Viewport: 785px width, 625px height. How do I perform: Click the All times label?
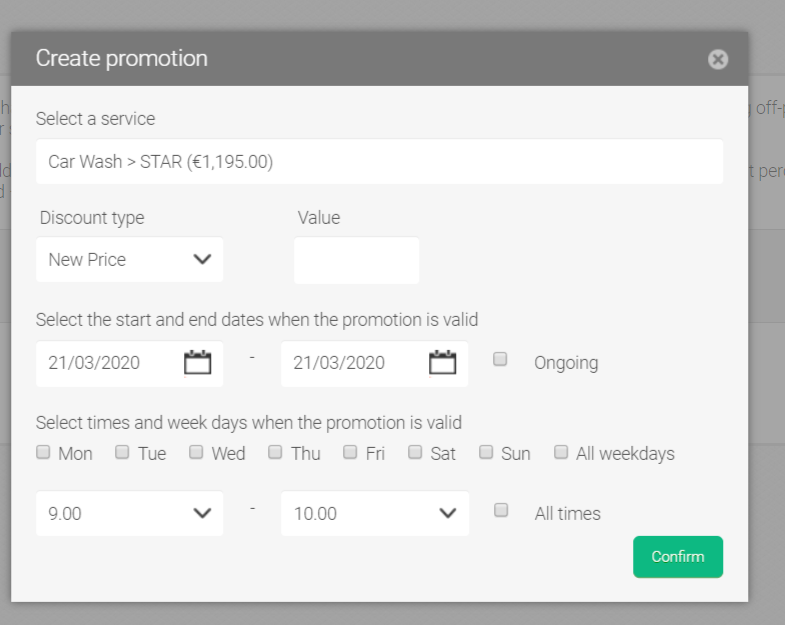(x=567, y=513)
